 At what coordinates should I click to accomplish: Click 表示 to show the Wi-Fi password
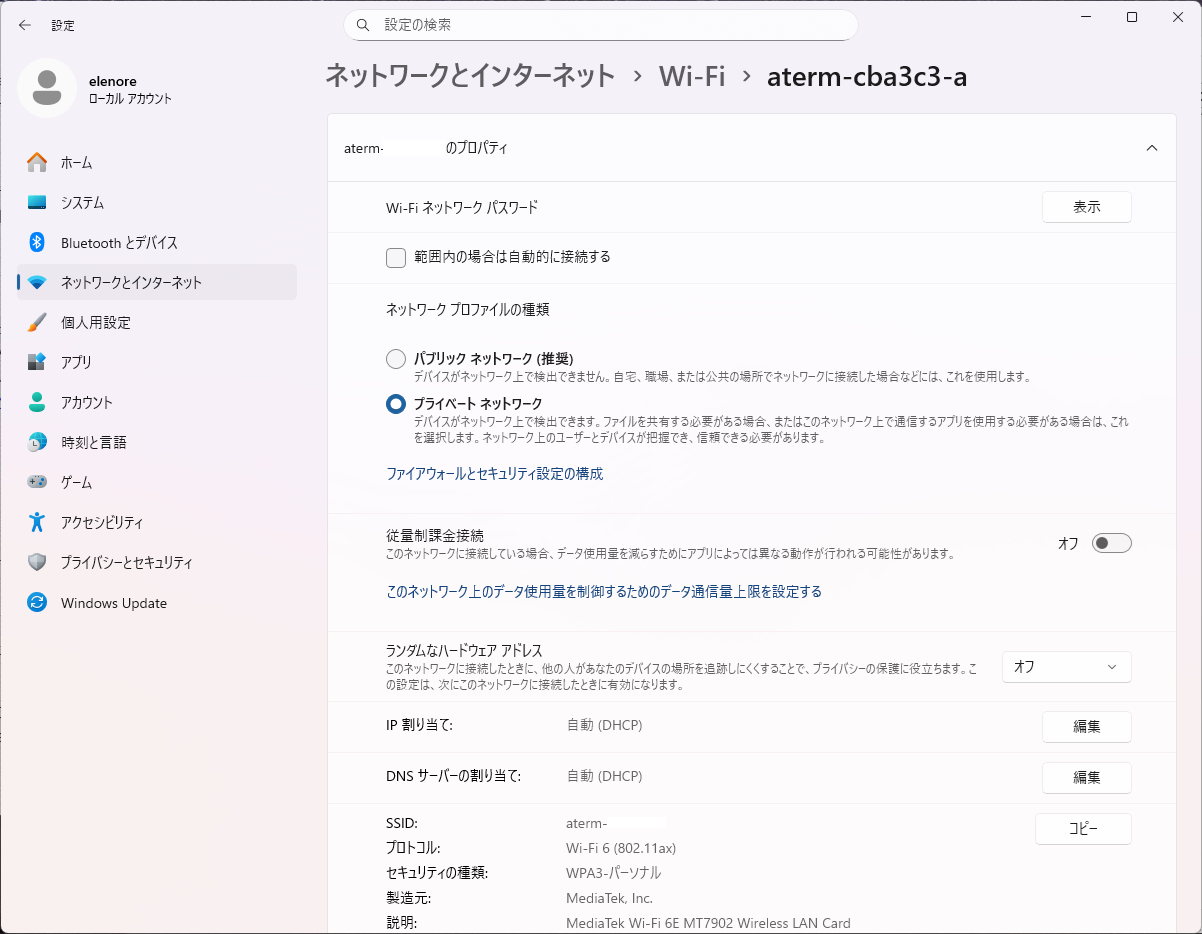pyautogui.click(x=1086, y=207)
